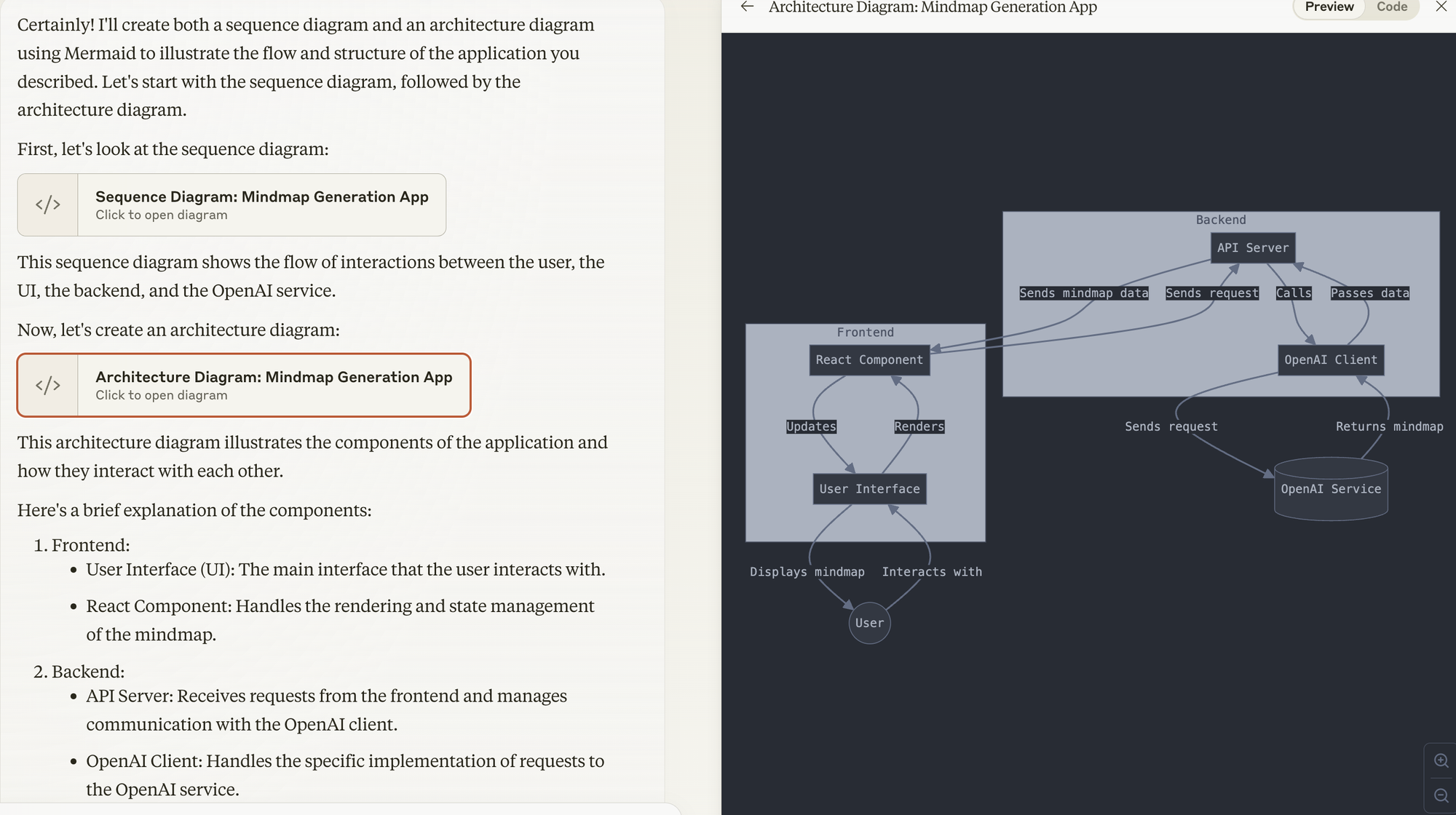Image resolution: width=1456 pixels, height=815 pixels.
Task: Click the Backend subgraph title
Action: point(1220,220)
